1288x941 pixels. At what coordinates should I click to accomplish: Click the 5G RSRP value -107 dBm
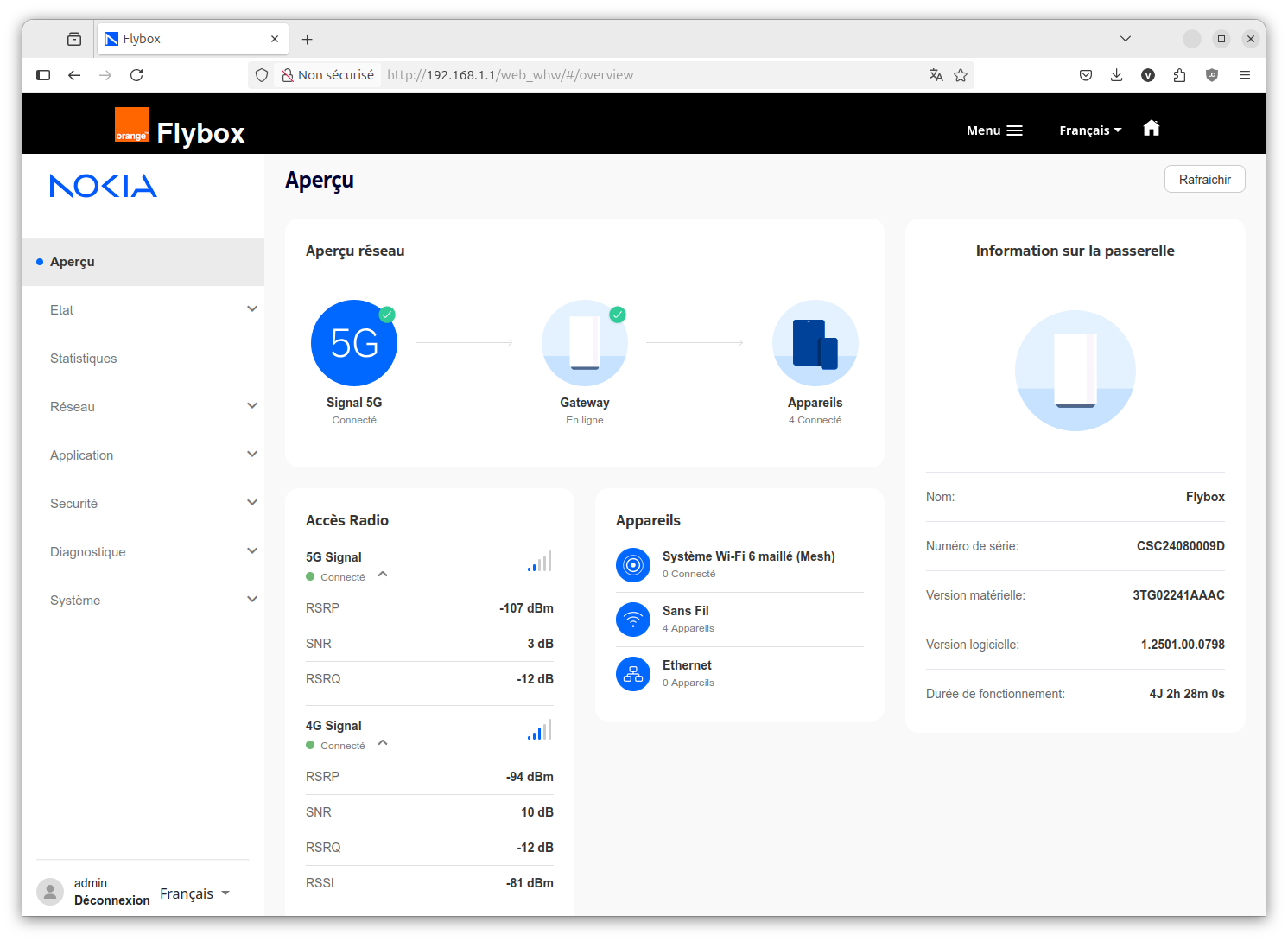point(526,608)
